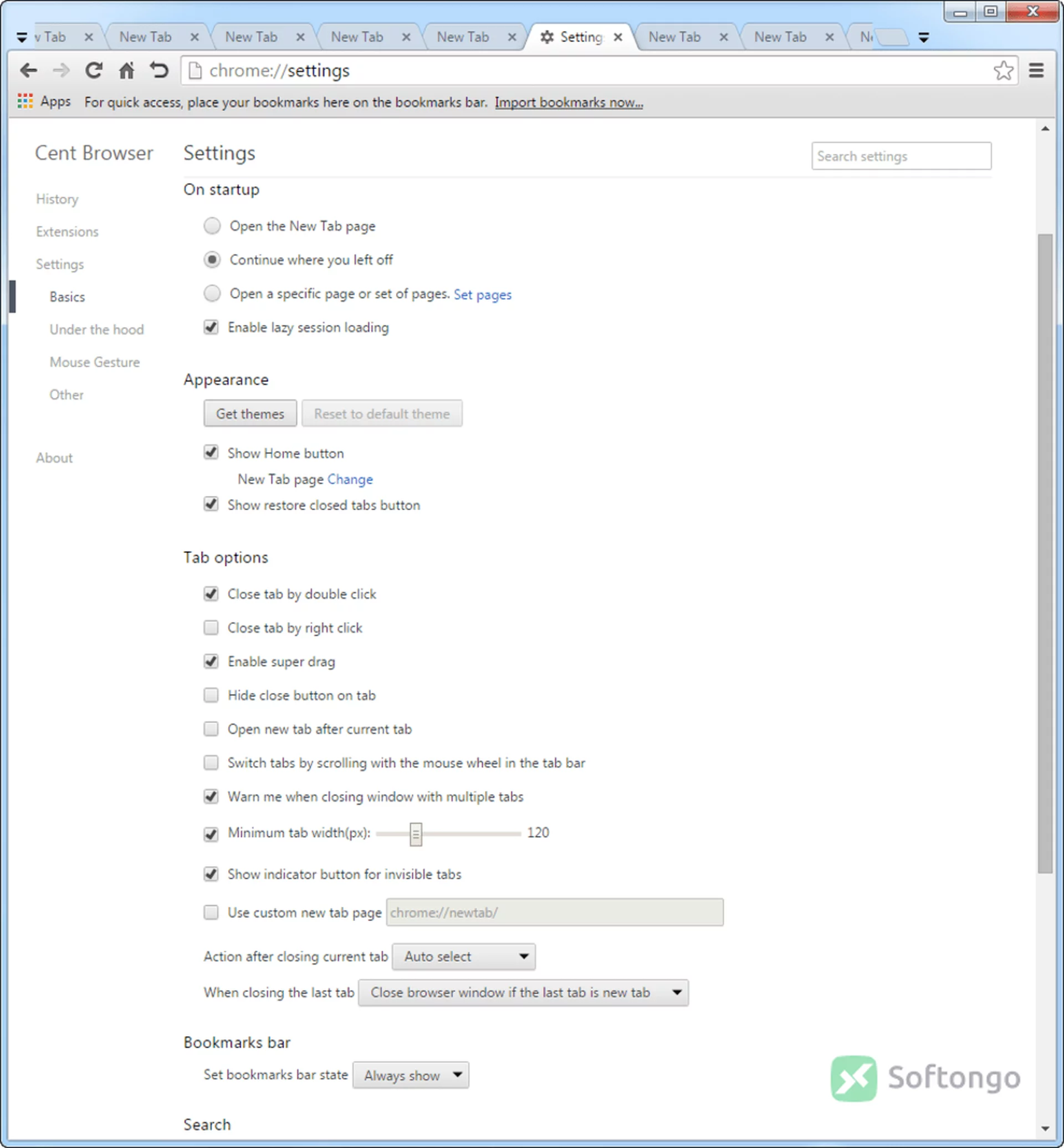Viewport: 1064px width, 1148px height.
Task: Open Other settings section
Action: 66,395
